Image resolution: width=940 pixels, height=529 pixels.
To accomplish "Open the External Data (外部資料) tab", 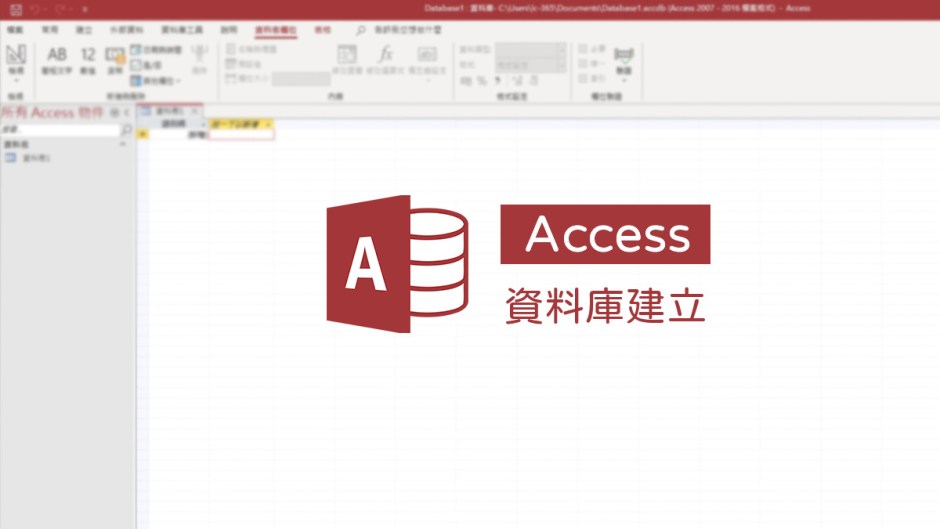I will tap(126, 30).
